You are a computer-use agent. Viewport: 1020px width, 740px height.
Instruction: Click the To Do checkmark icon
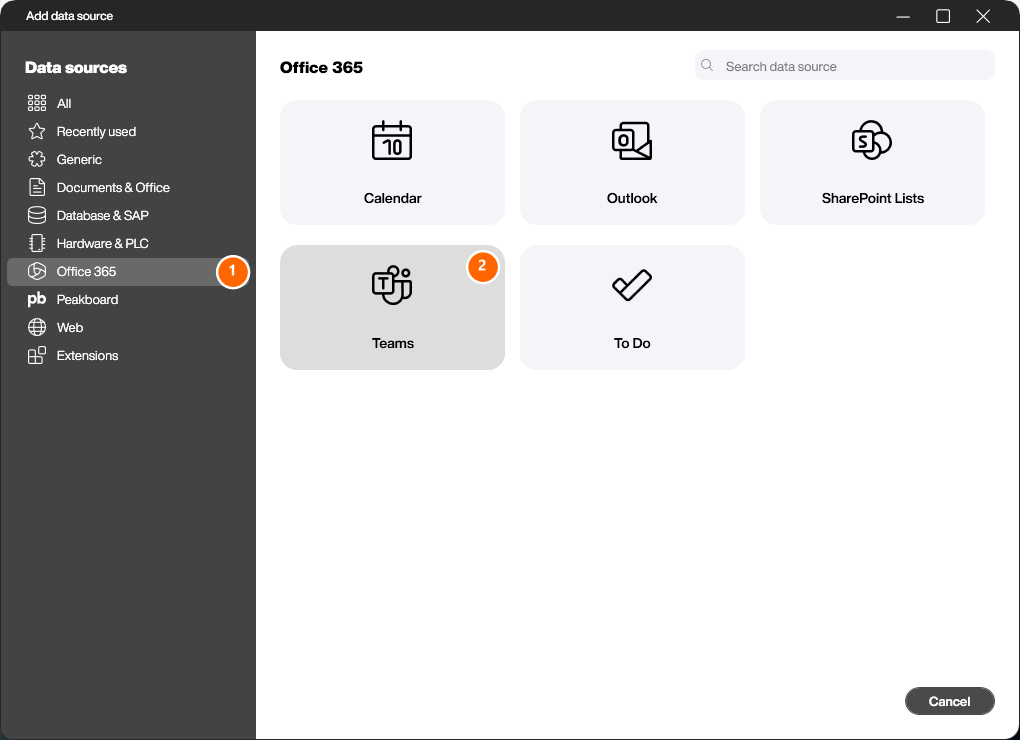[x=632, y=285]
